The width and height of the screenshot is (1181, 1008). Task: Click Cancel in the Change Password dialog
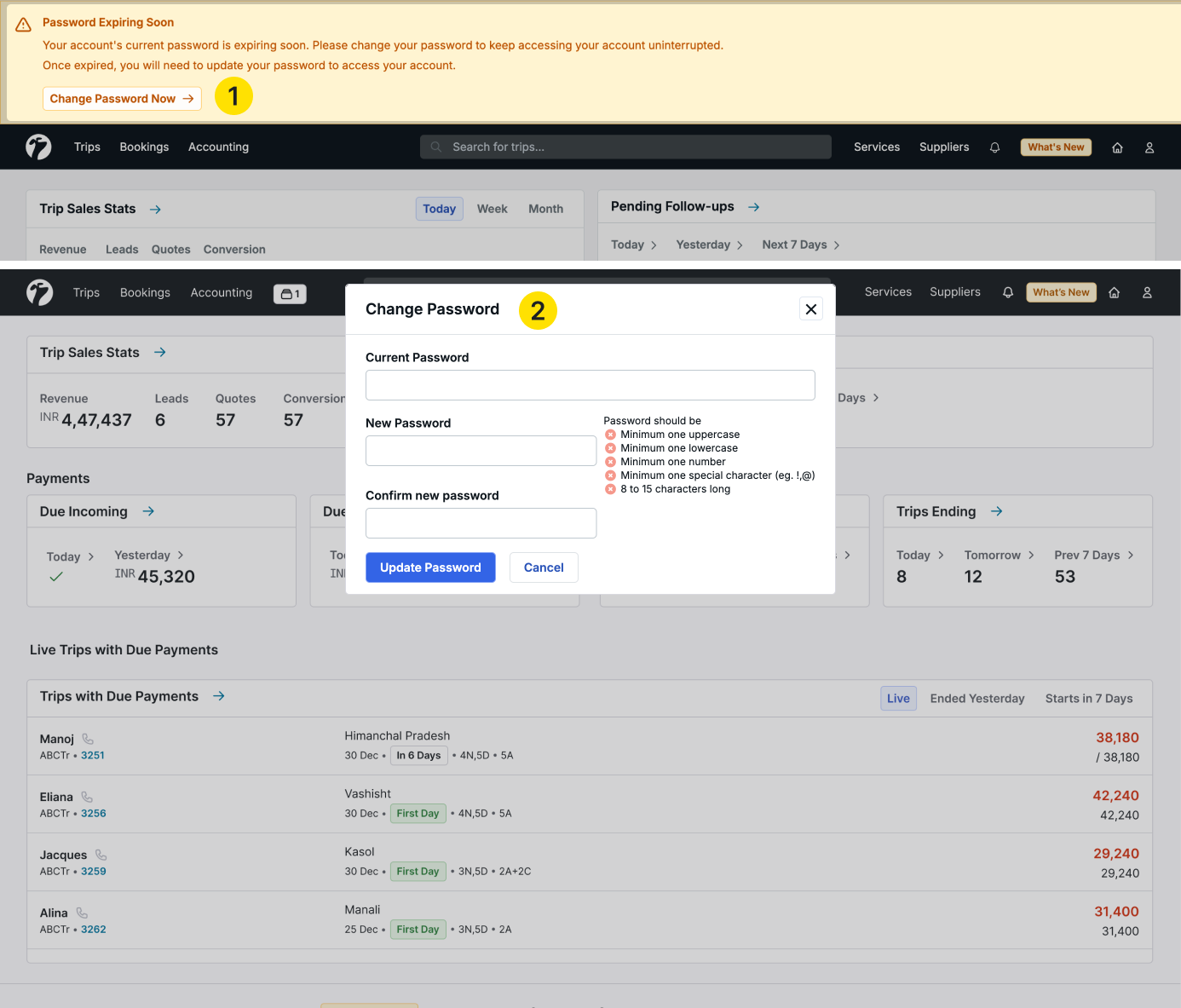(544, 567)
